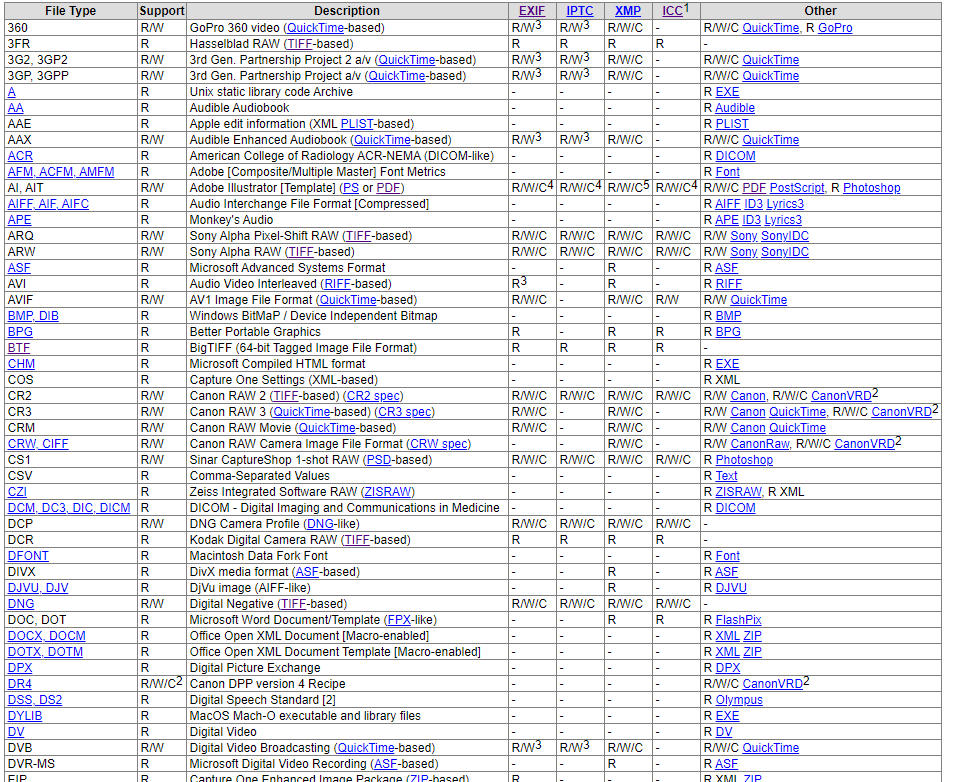This screenshot has height=782, width=960.
Task: Open ZISRAW link in CZI Other column
Action: pos(738,492)
